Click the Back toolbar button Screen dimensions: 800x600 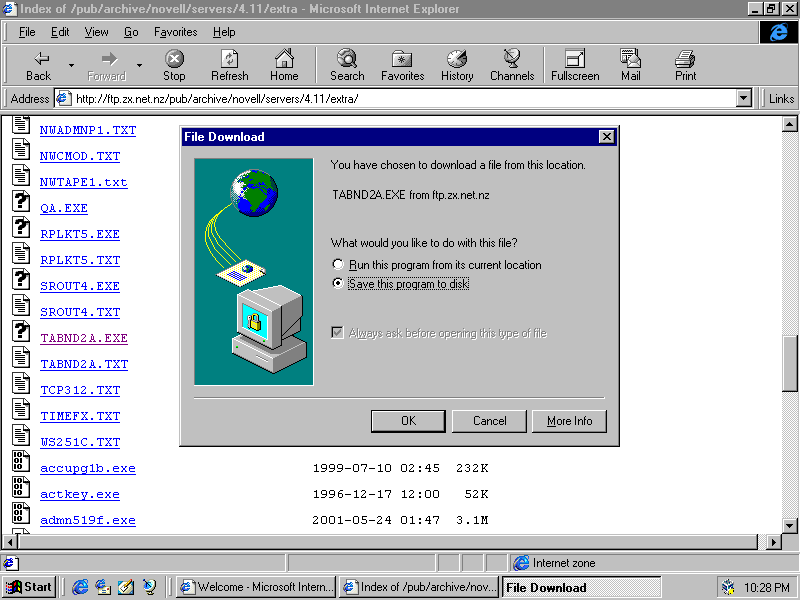(39, 65)
